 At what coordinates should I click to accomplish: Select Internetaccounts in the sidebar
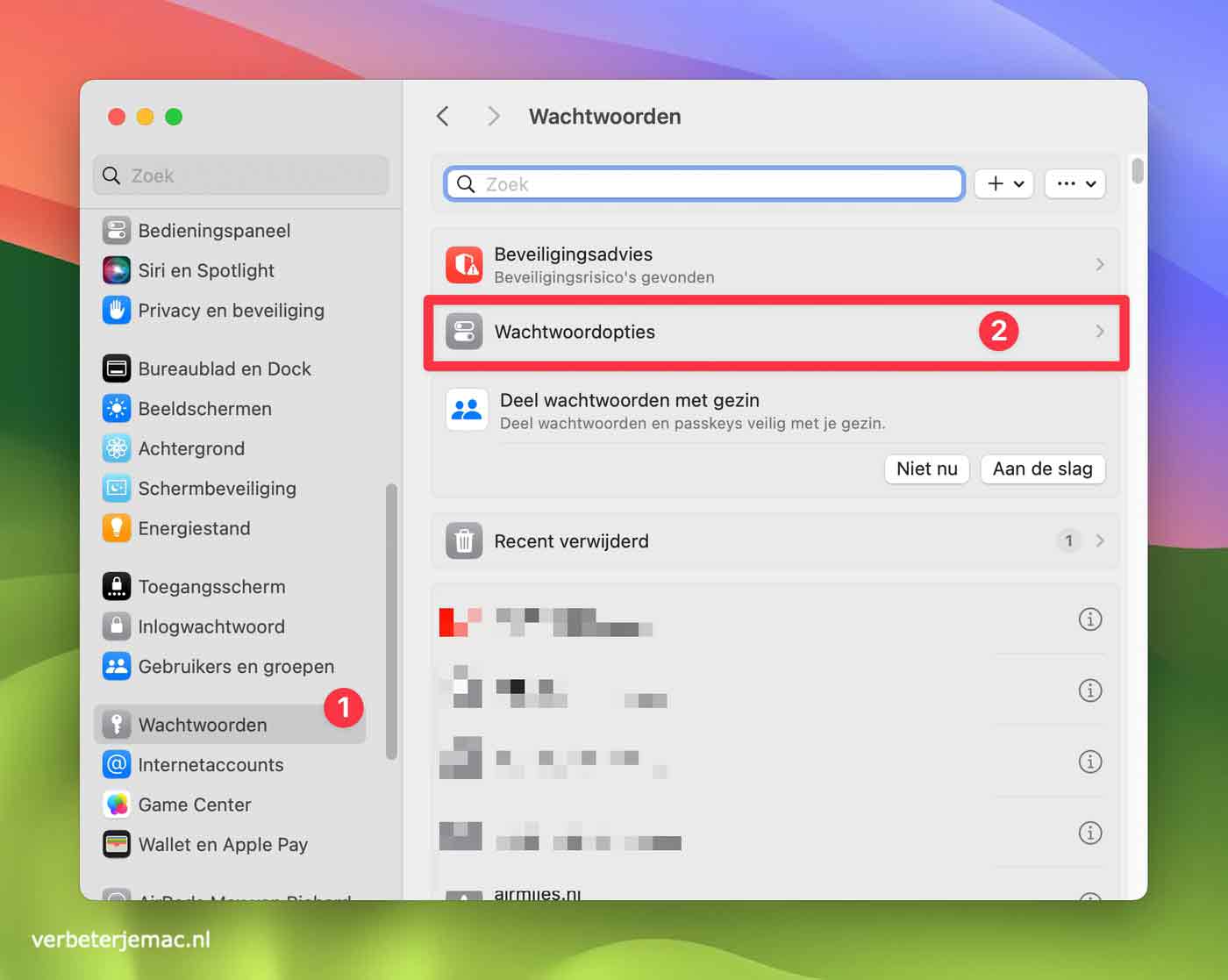point(211,764)
